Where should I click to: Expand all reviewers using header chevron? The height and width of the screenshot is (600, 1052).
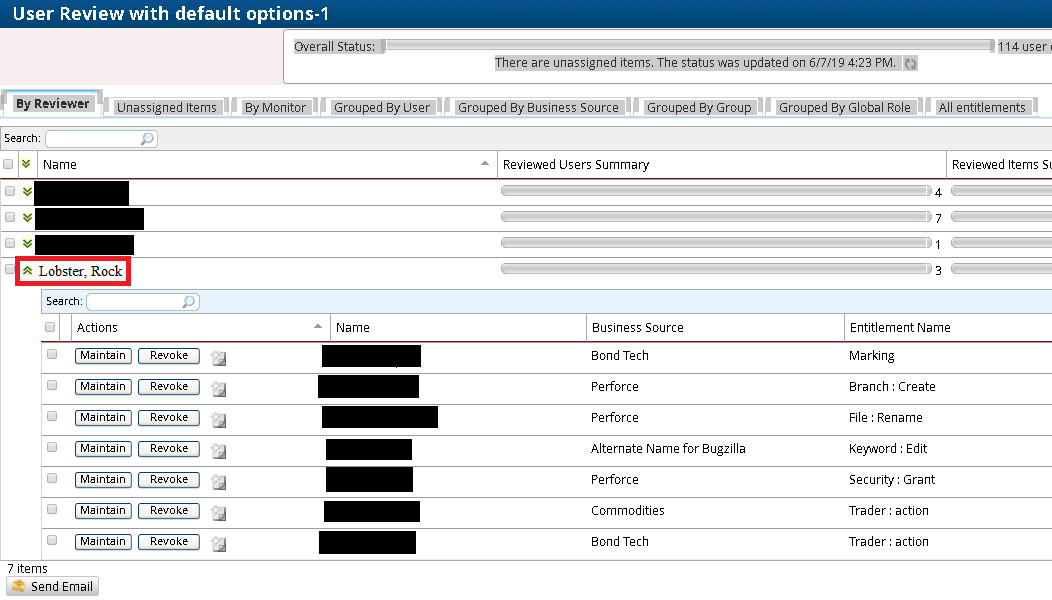(x=27, y=164)
